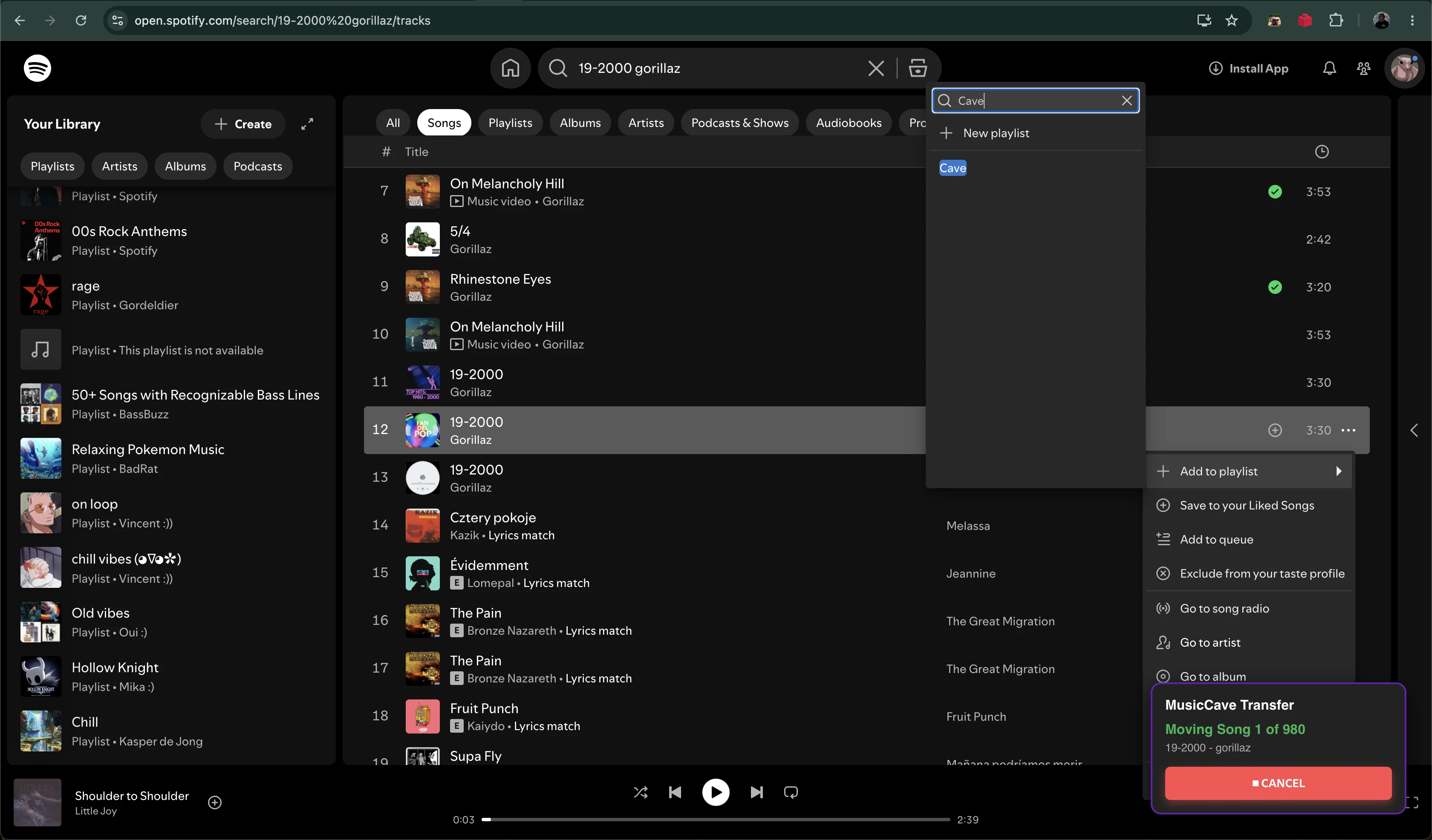The width and height of the screenshot is (1432, 840).
Task: Switch search results to Audiobooks
Action: [849, 123]
